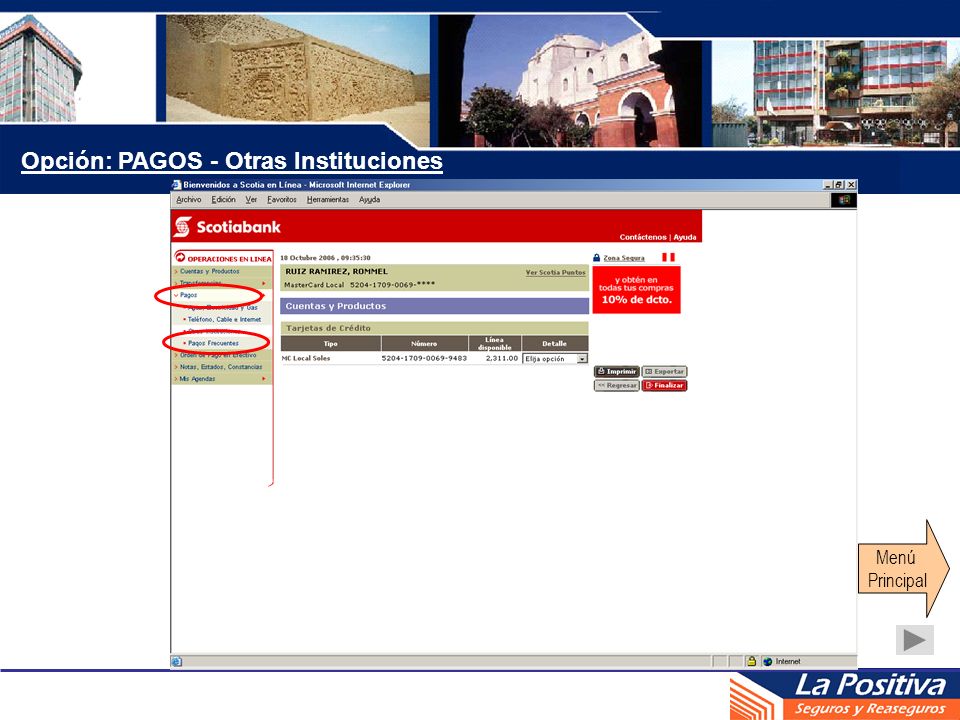Click the status bar page icon

tap(176, 661)
